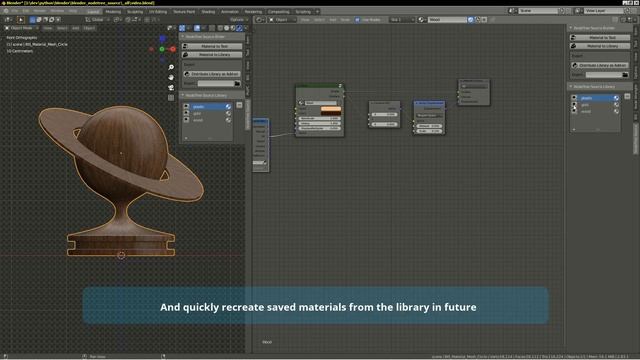Screen dimensions: 640x360
Task: Switch to solid viewport shading
Action: [227, 28]
